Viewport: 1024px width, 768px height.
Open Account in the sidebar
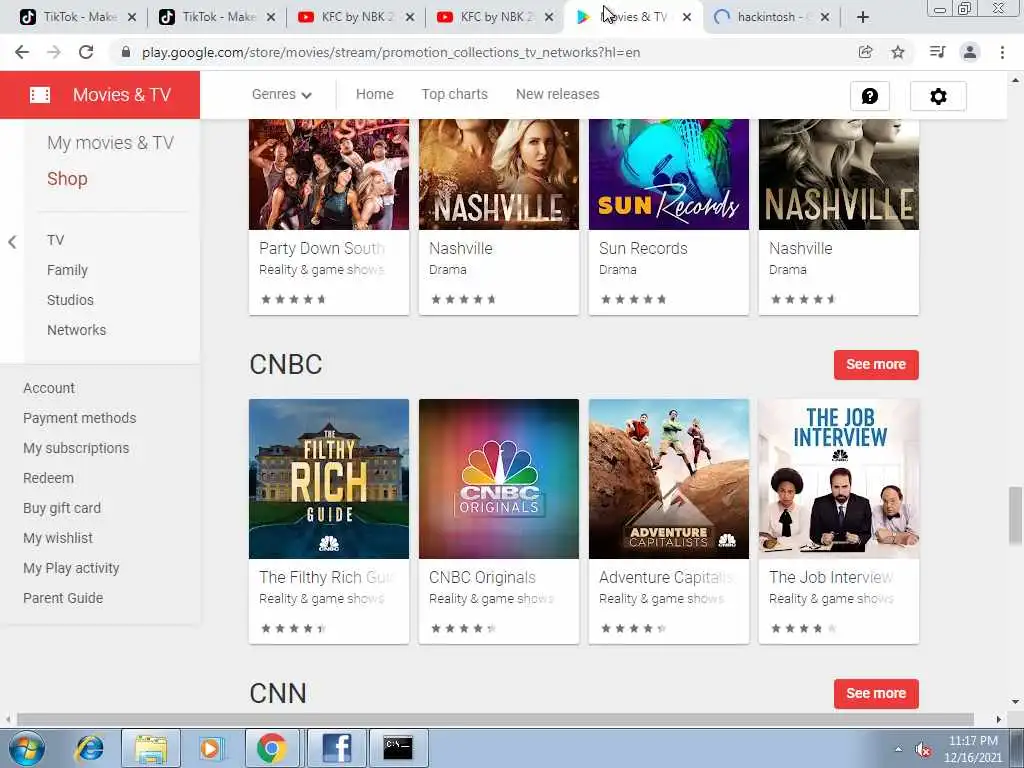(x=49, y=388)
